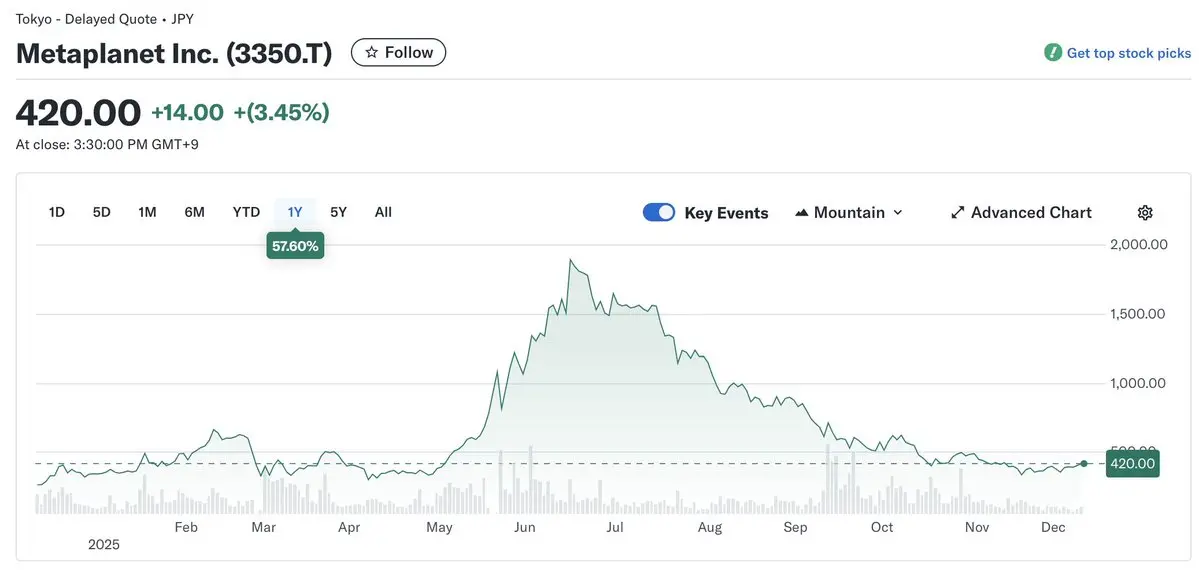The height and width of the screenshot is (570, 1199).
Task: Click the chart peak near mid-June
Action: 570,260
